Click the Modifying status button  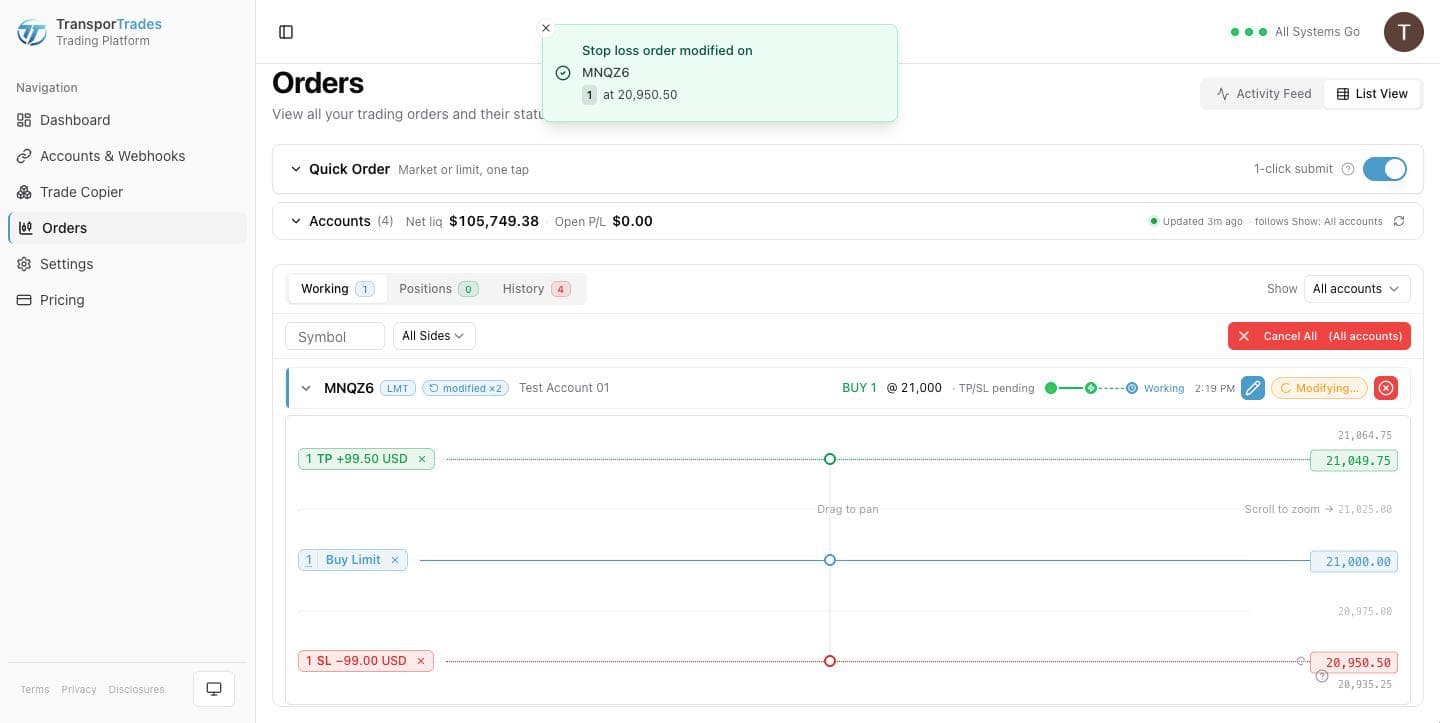1319,388
